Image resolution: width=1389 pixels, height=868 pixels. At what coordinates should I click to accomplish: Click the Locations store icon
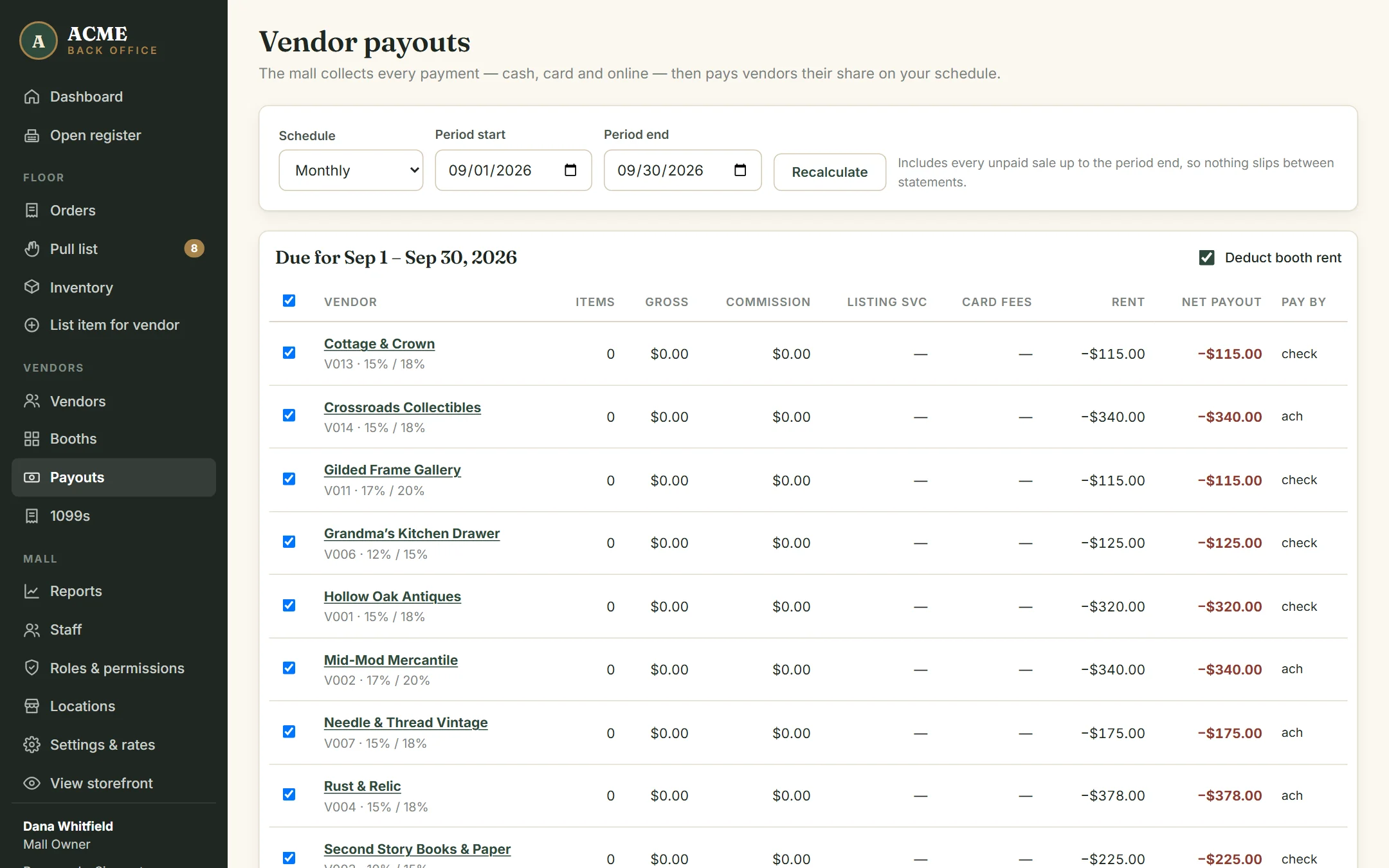pos(32,706)
